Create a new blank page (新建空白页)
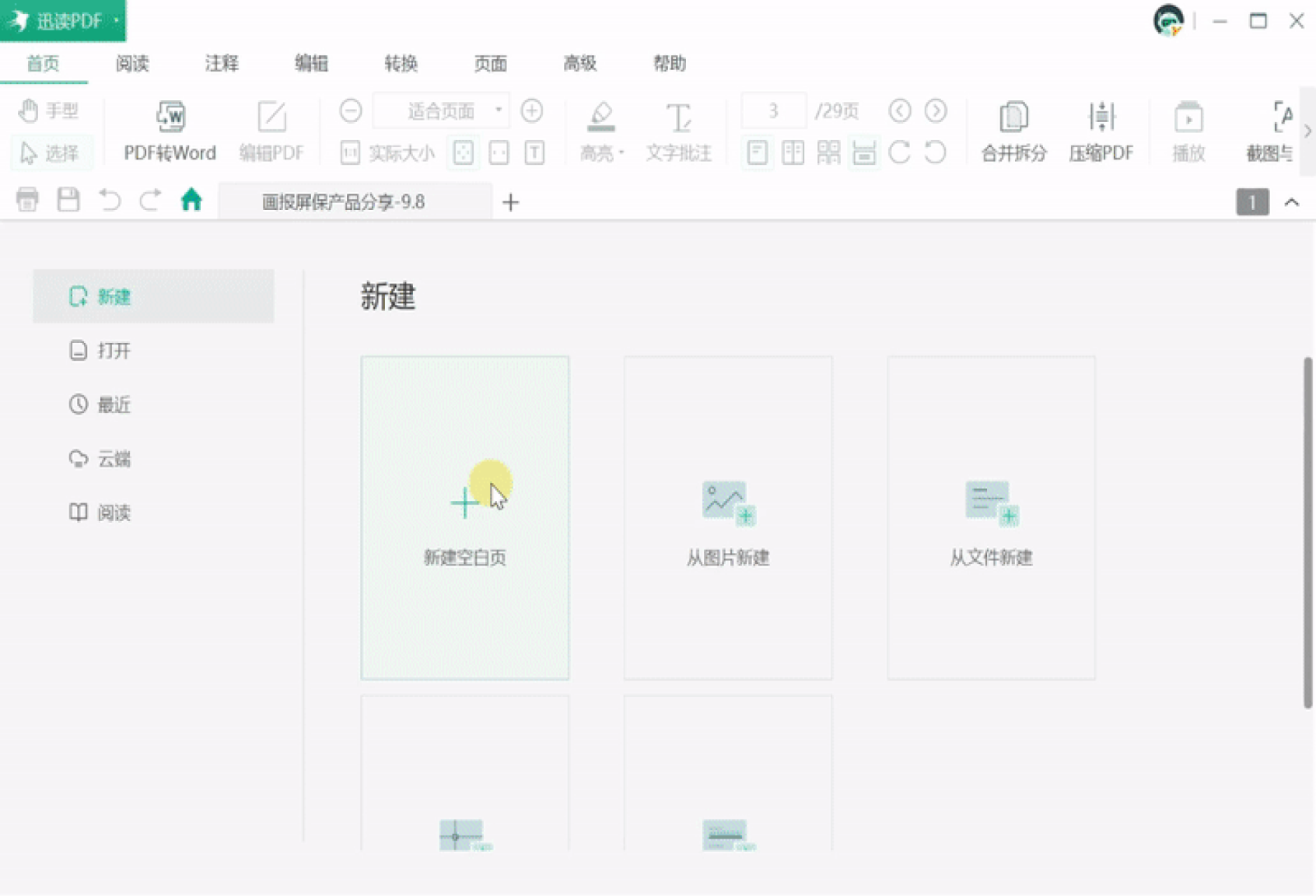Image resolution: width=1316 pixels, height=896 pixels. [x=465, y=518]
